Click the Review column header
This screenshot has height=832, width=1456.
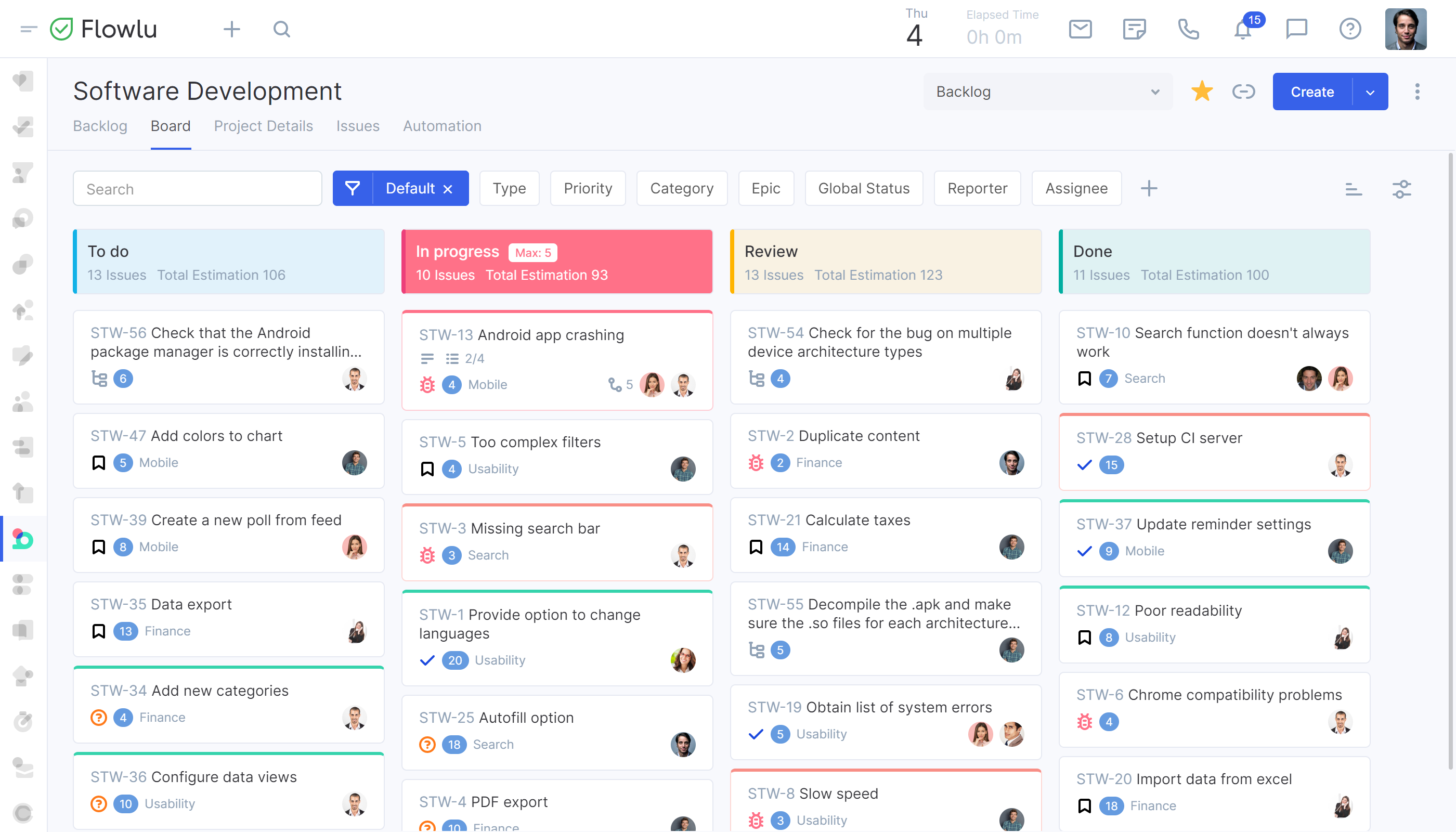coord(886,262)
